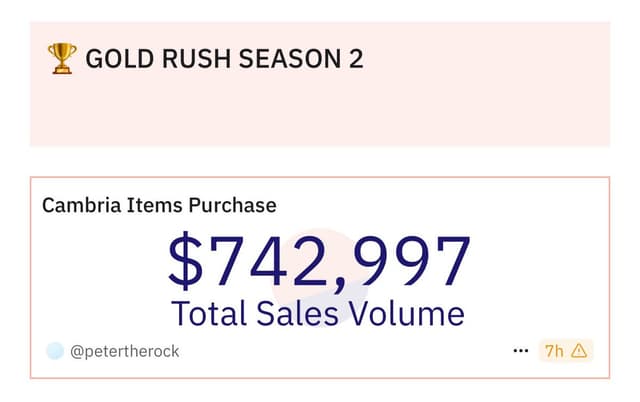This screenshot has height=402, width=640.
Task: Click the word "SEASON" in the banner
Action: pyautogui.click(x=290, y=59)
